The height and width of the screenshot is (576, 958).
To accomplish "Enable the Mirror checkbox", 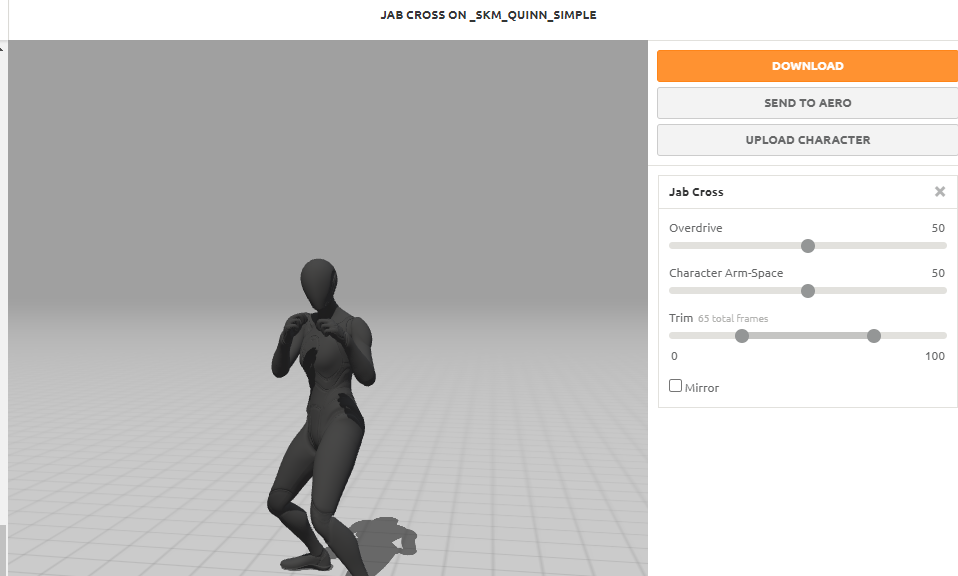I will pos(676,386).
